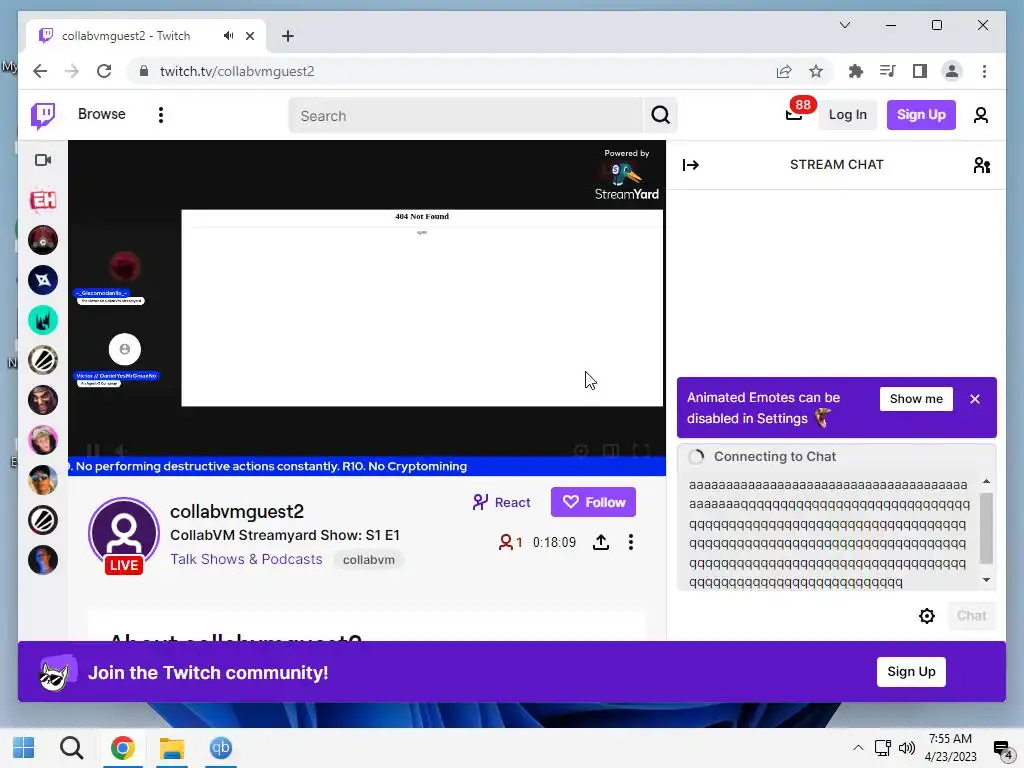Open the blue X-logo channel in sidebar

point(43,280)
